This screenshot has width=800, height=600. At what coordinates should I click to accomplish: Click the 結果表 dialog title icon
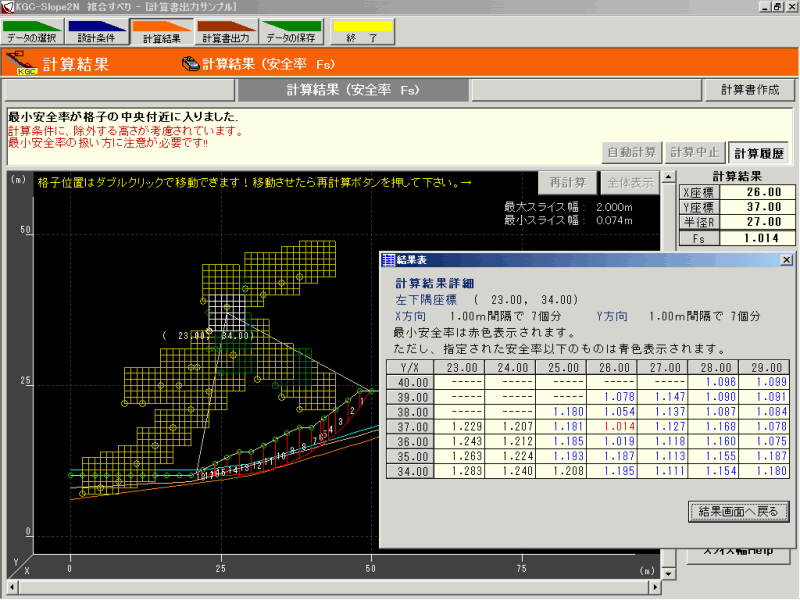coord(388,260)
